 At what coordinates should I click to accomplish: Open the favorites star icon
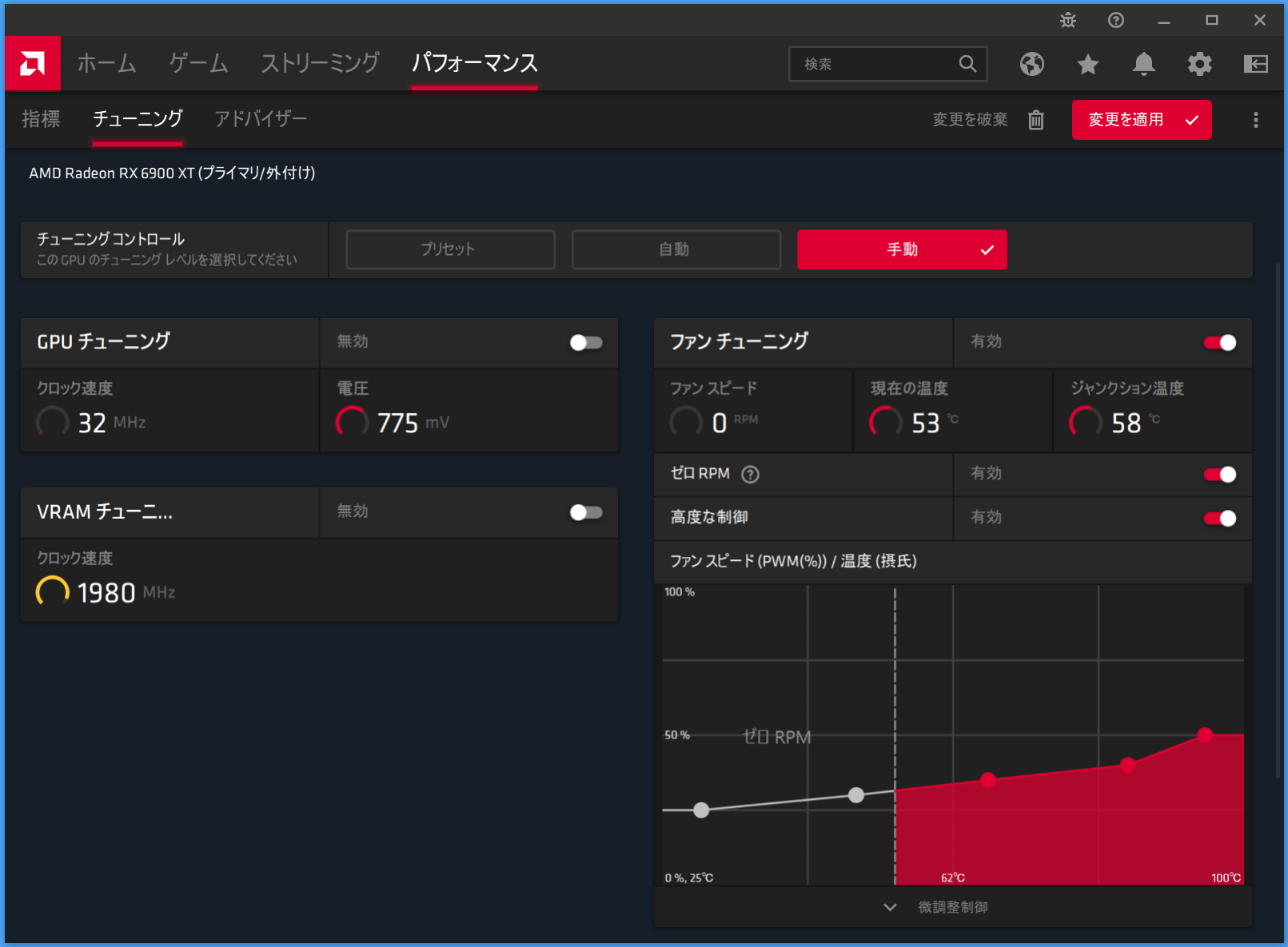[1088, 64]
